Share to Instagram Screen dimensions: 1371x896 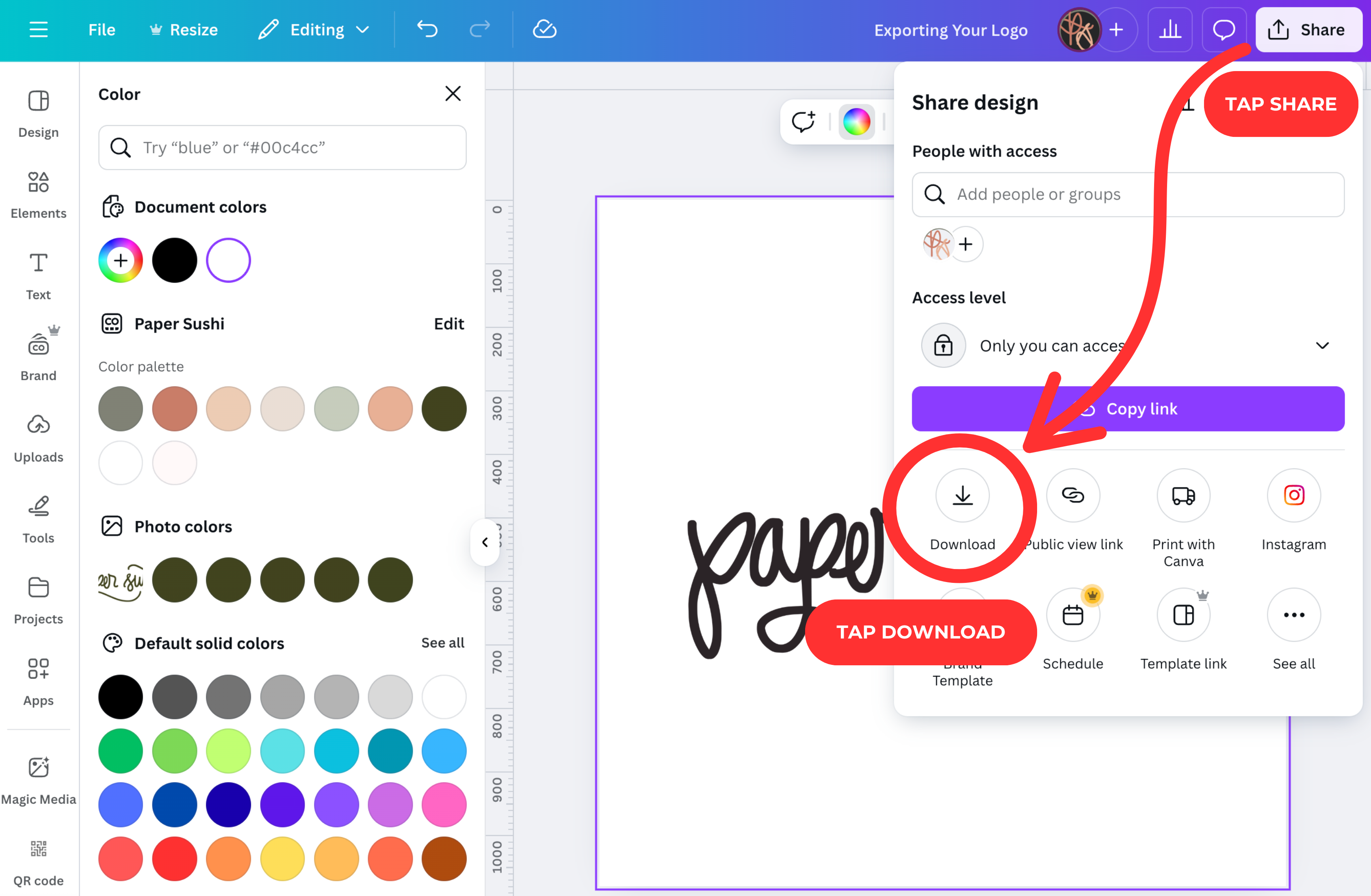1294,510
